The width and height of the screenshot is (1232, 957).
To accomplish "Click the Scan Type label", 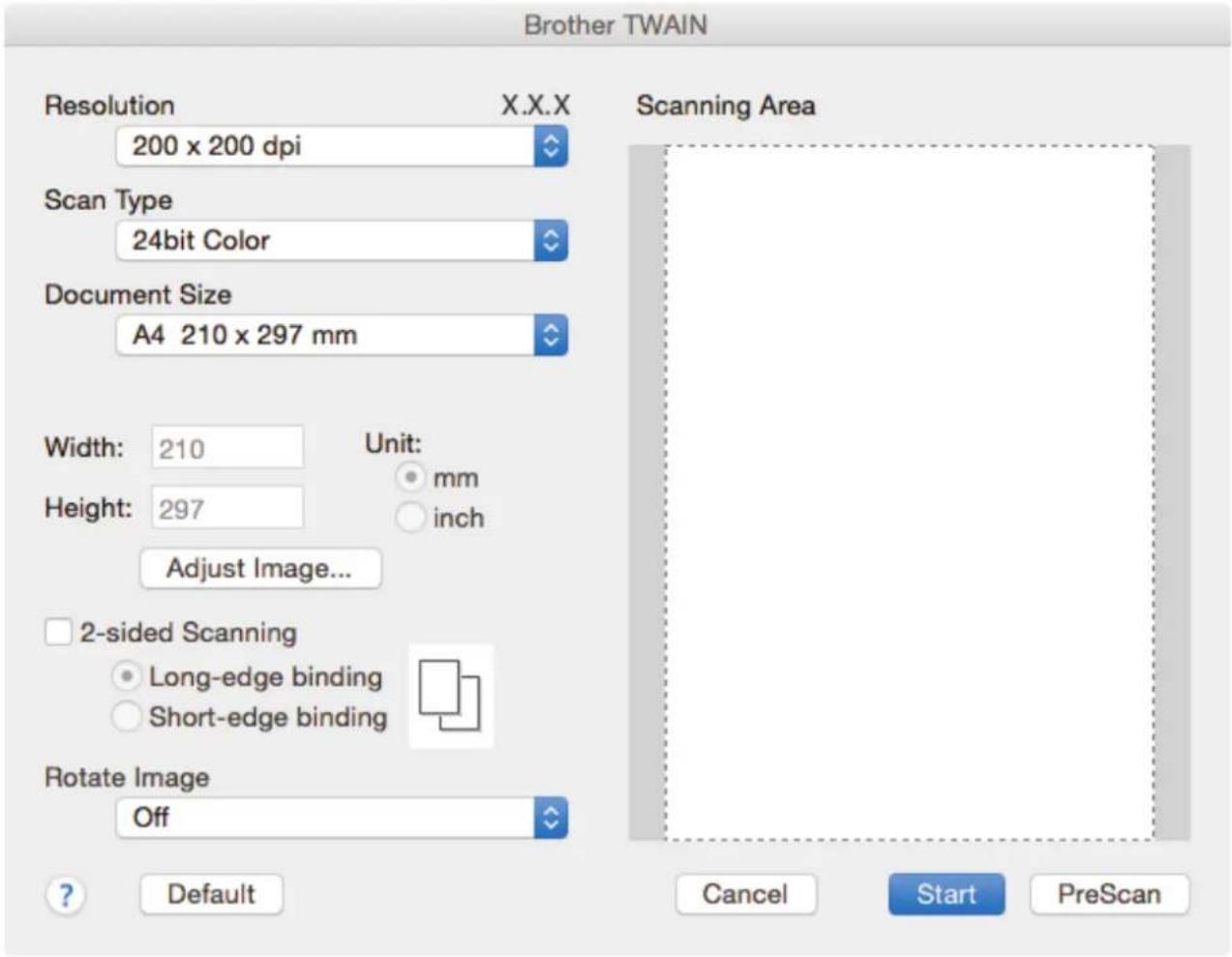I will click(108, 200).
